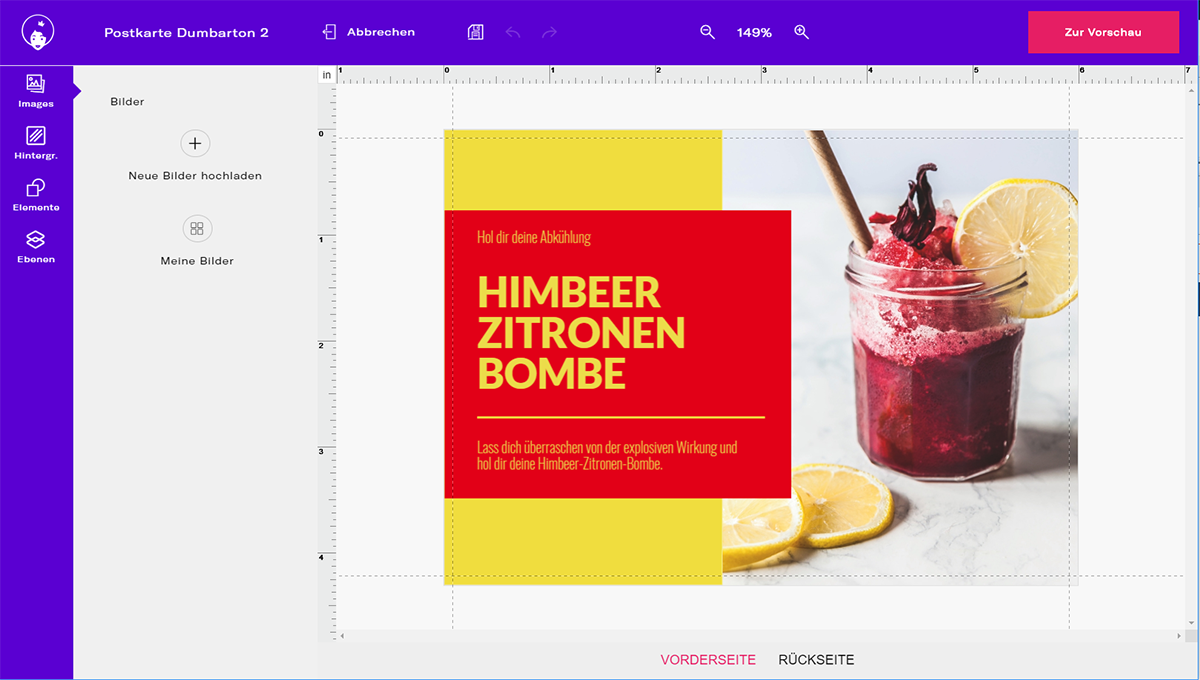Screen dimensions: 1200x680
Task: Open the Hintergr. background panel
Action: 36,142
